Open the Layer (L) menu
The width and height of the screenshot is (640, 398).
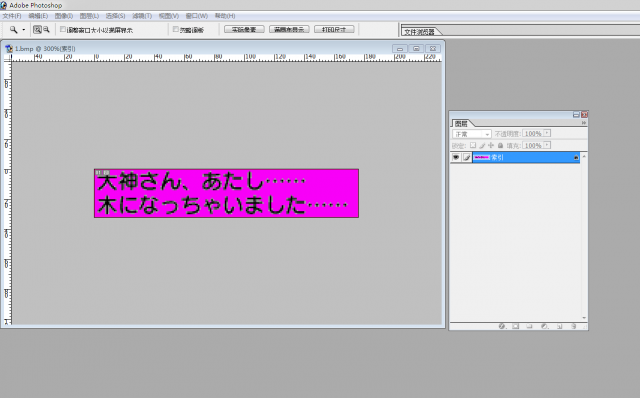[89, 16]
